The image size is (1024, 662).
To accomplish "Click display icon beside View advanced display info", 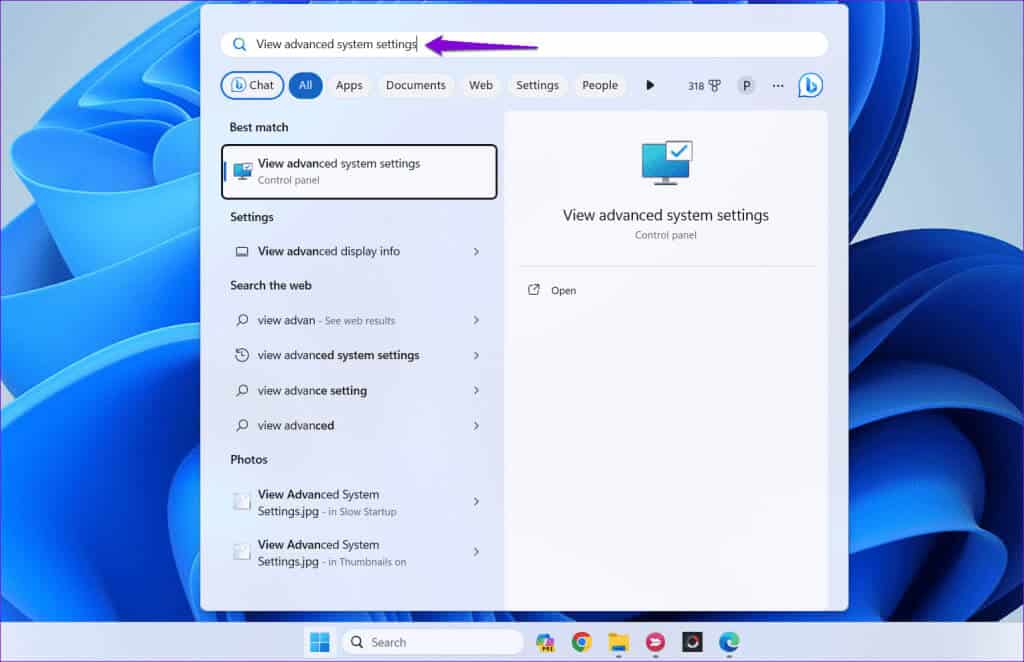I will point(242,251).
